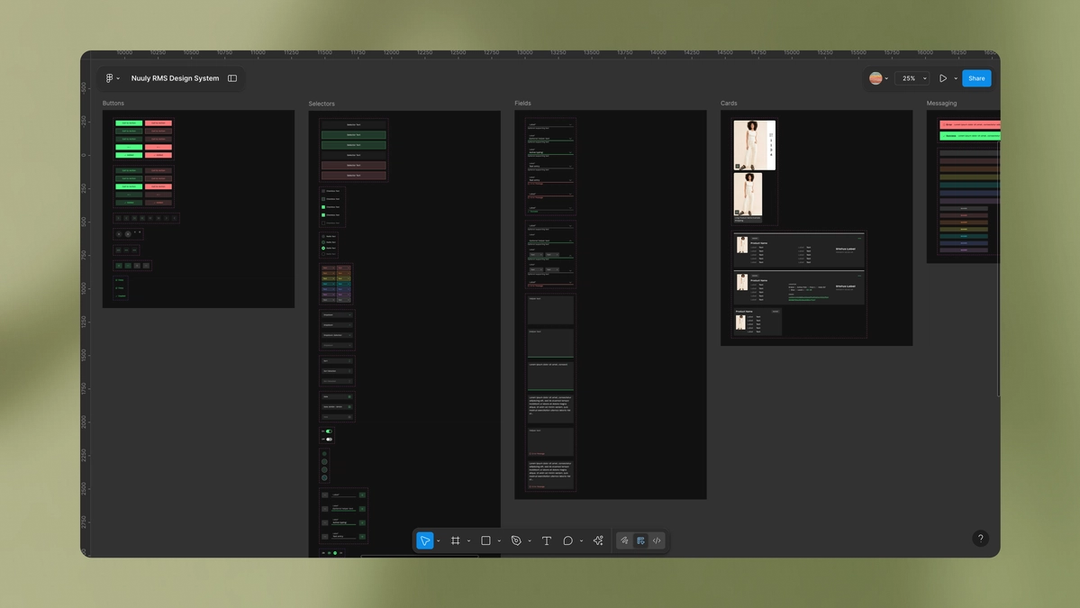Open the Comment tool
Viewport: 1080px width, 608px height.
tap(569, 540)
